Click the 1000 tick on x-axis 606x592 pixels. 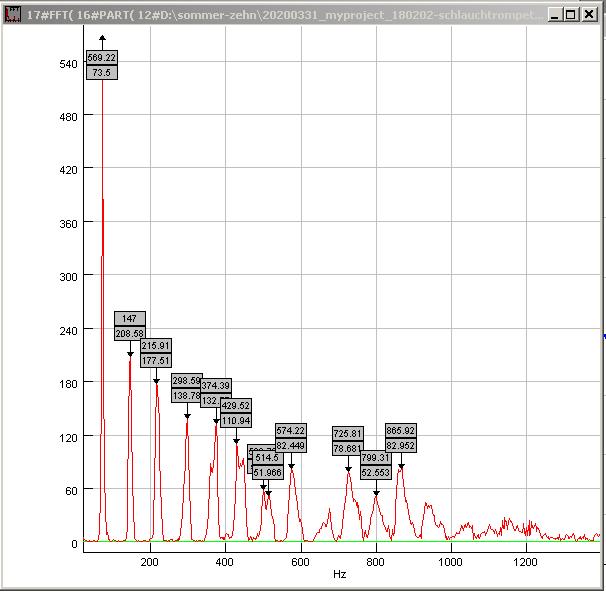point(451,563)
